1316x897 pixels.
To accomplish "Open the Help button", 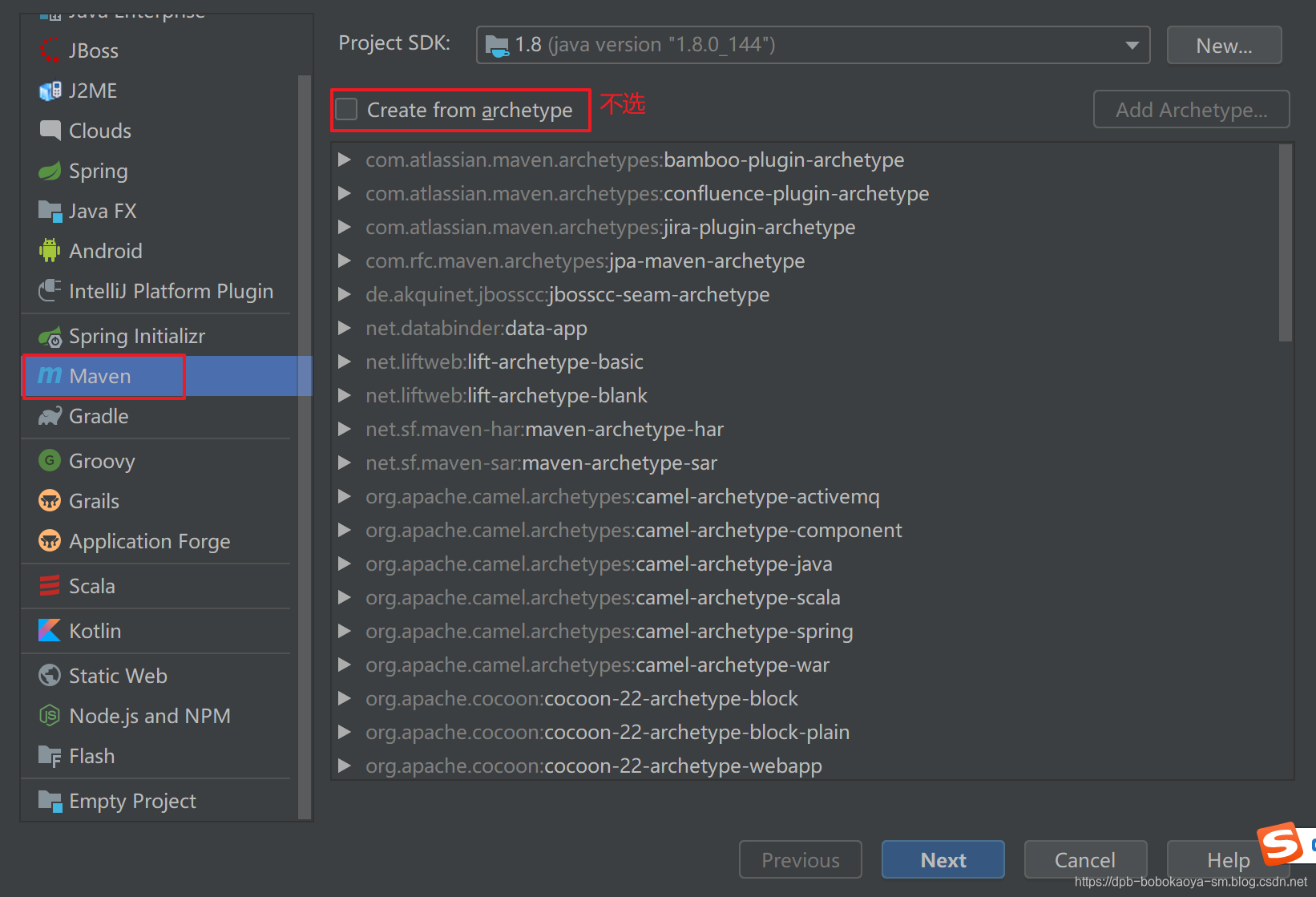I will coord(1228,859).
